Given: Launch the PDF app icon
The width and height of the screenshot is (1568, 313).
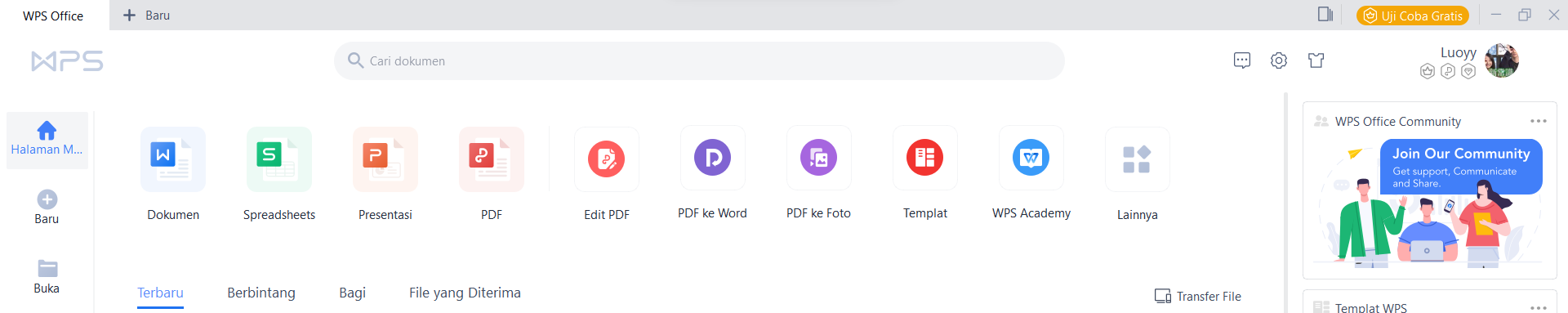Looking at the screenshot, I should pyautogui.click(x=492, y=159).
